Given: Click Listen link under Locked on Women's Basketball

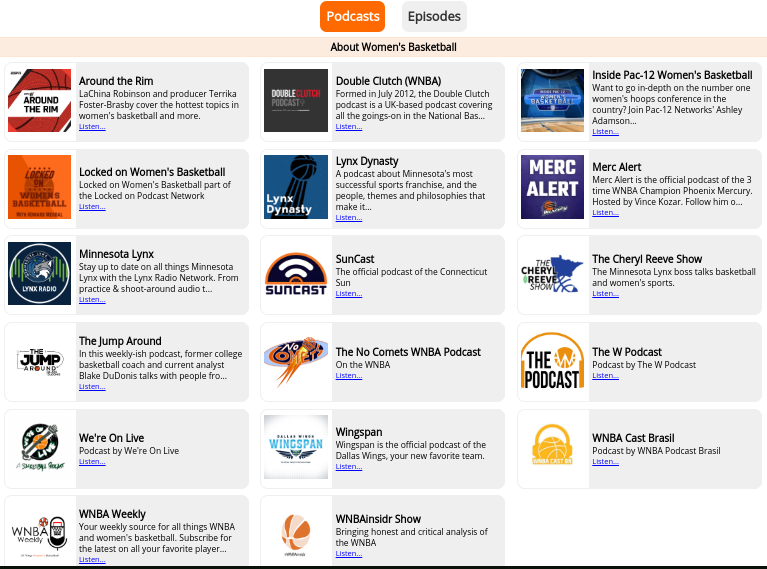Looking at the screenshot, I should (92, 206).
